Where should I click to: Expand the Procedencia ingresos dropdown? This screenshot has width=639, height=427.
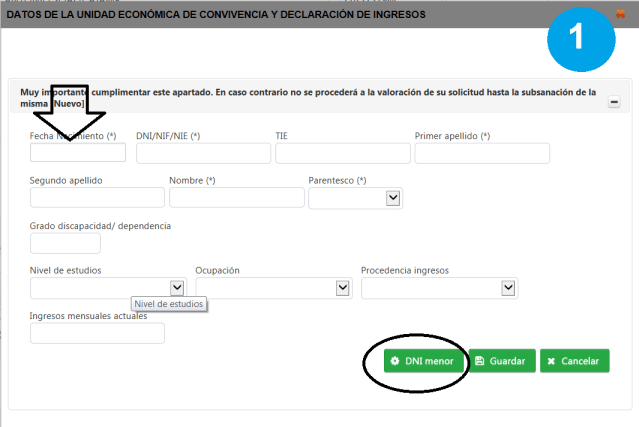click(439, 288)
